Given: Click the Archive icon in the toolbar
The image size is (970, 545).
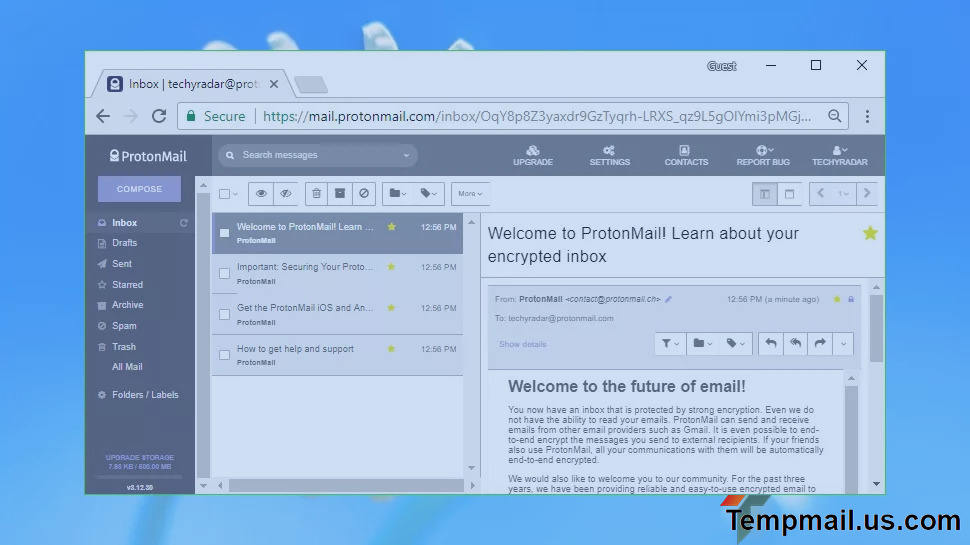Looking at the screenshot, I should point(340,194).
